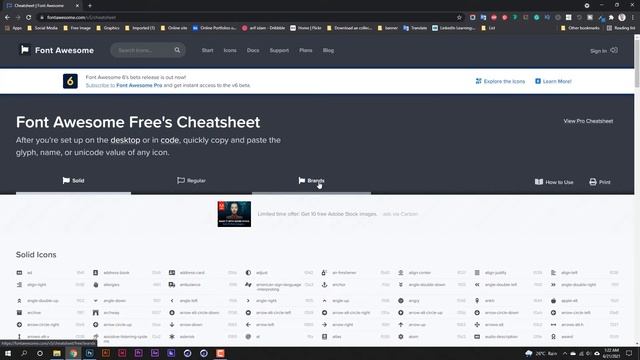Switch to the Regular tab
Image resolution: width=640 pixels, height=360 pixels.
[x=191, y=181]
